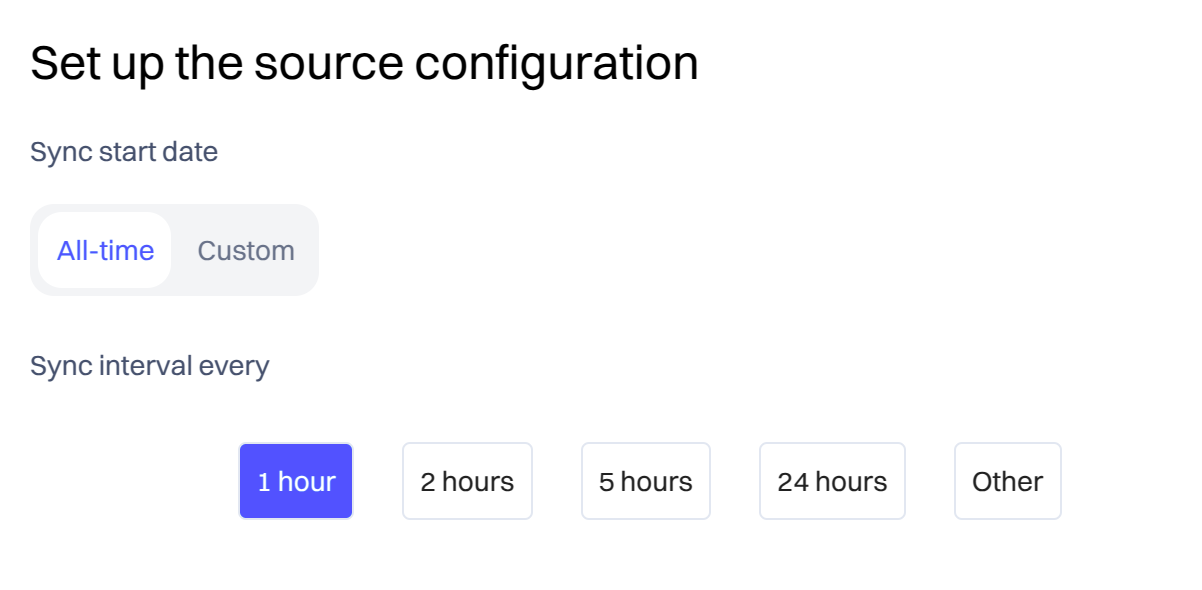This screenshot has height=590, width=1202.
Task: Sync every five hours button
Action: [646, 481]
